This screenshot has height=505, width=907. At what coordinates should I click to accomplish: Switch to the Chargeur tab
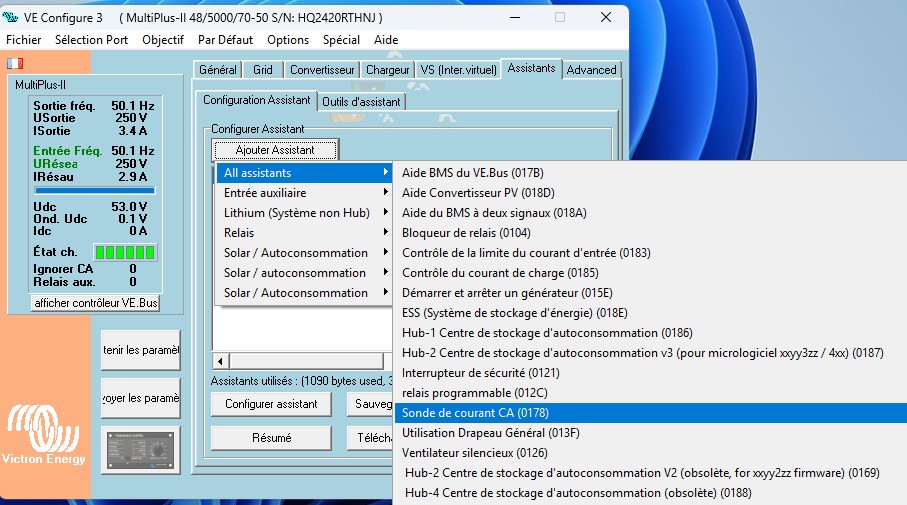pyautogui.click(x=387, y=70)
